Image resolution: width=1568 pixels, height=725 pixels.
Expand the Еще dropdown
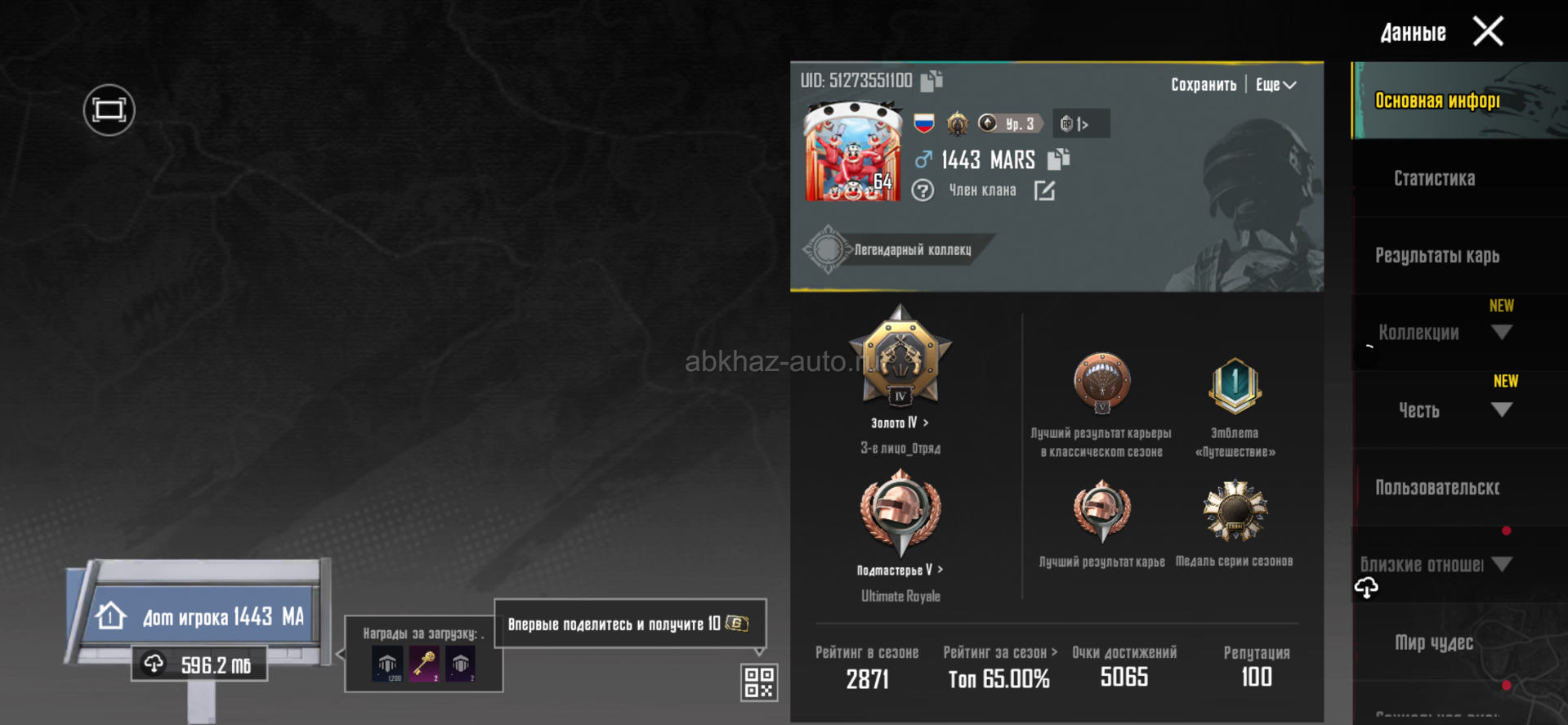[1275, 84]
